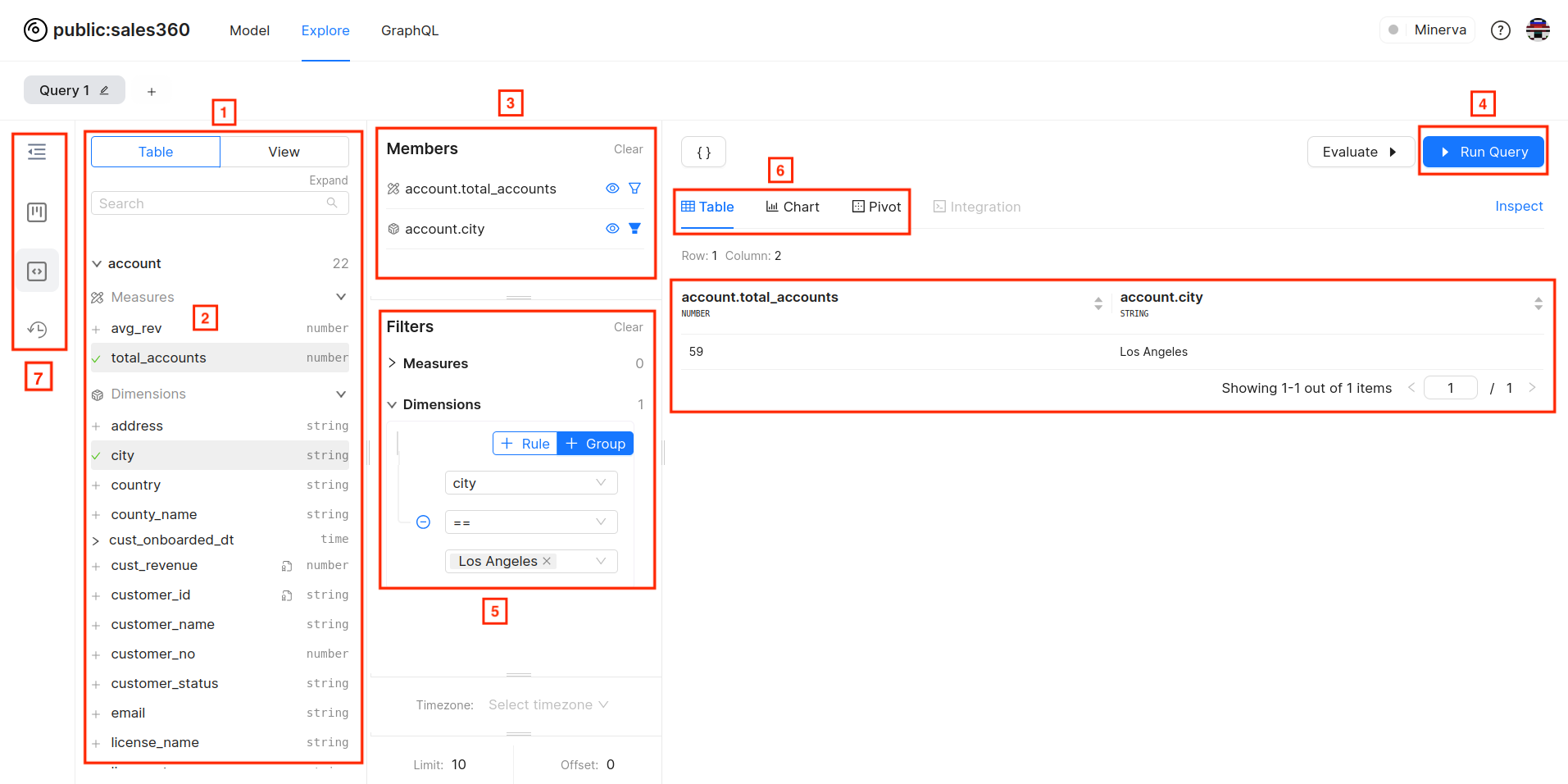Switch schema list to View mode
Image resolution: width=1568 pixels, height=784 pixels.
(284, 152)
